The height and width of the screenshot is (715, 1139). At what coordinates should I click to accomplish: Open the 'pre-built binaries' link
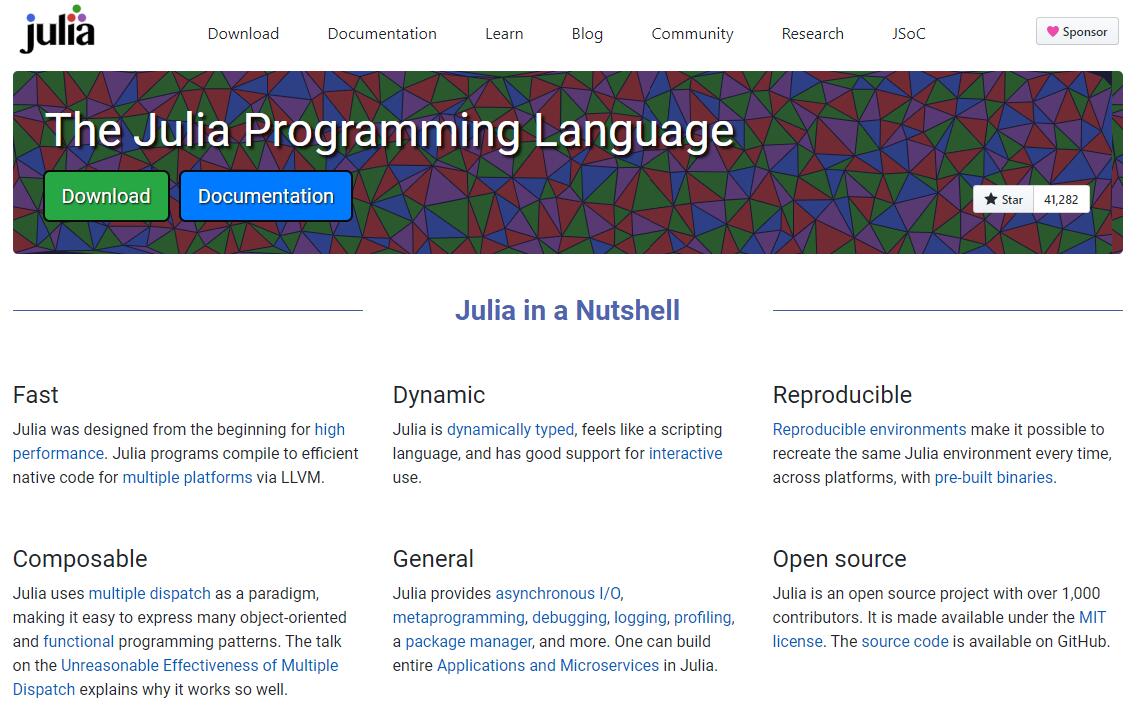(993, 477)
